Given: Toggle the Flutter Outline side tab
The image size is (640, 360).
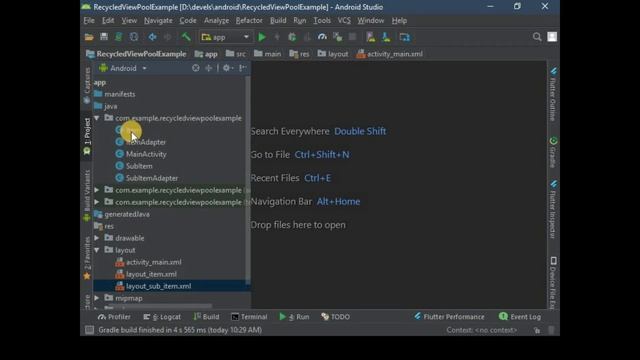Looking at the screenshot, I should (x=553, y=95).
